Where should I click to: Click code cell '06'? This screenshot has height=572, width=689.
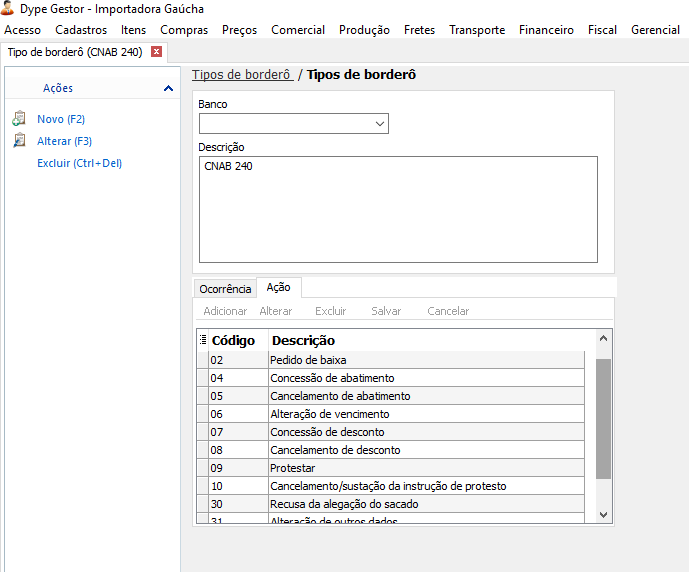238,414
